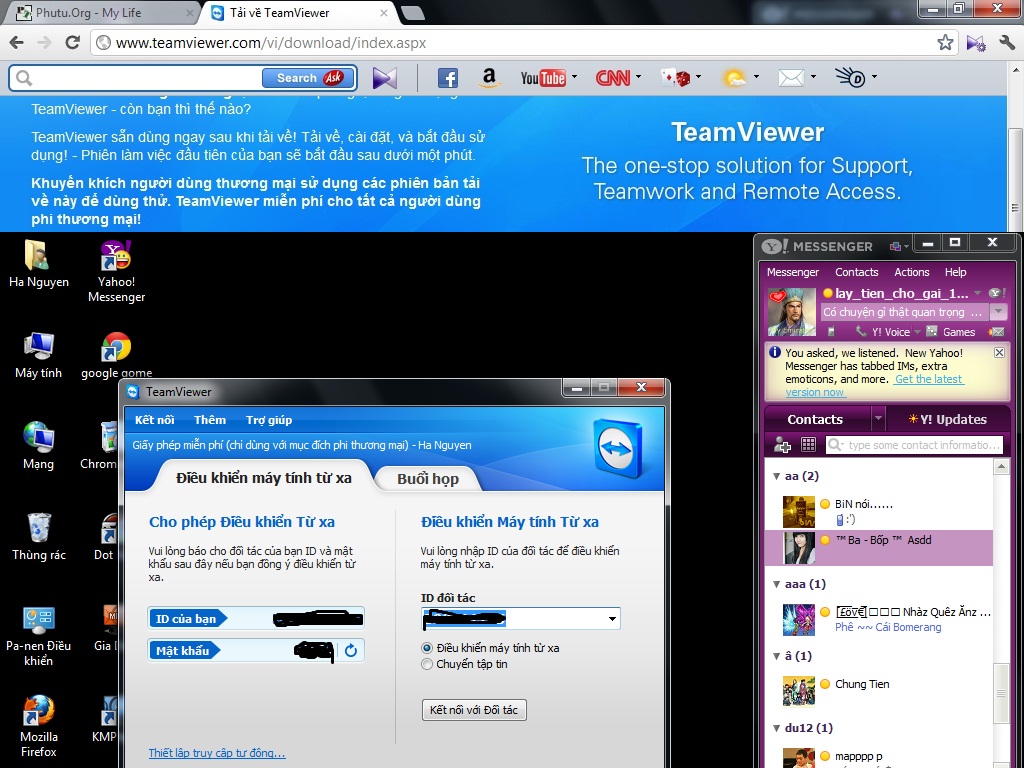Open the Trợ giúp menu in TeamViewer

269,420
